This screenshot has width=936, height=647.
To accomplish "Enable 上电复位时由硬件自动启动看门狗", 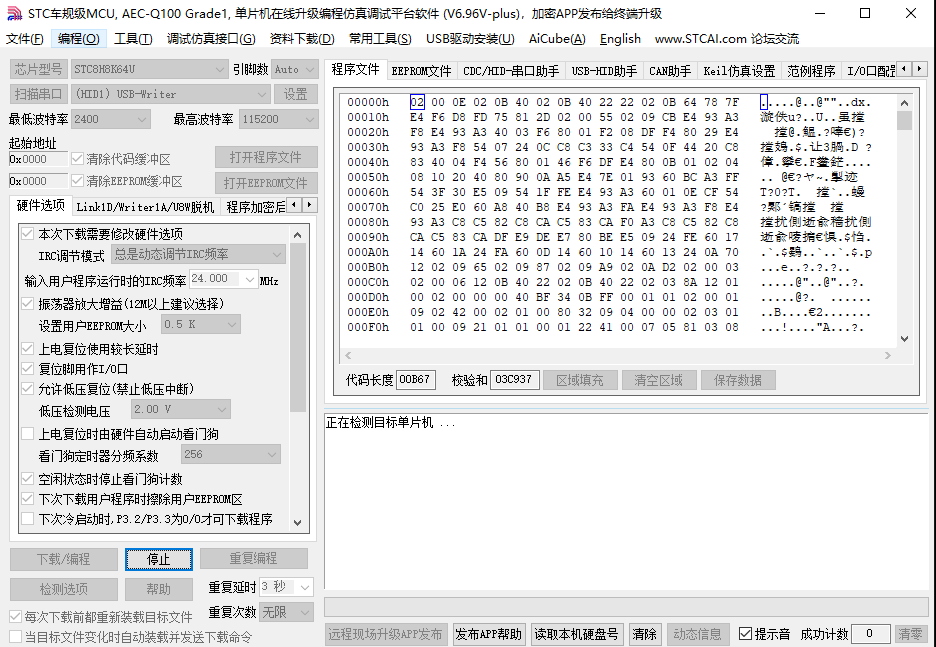I will [27, 434].
